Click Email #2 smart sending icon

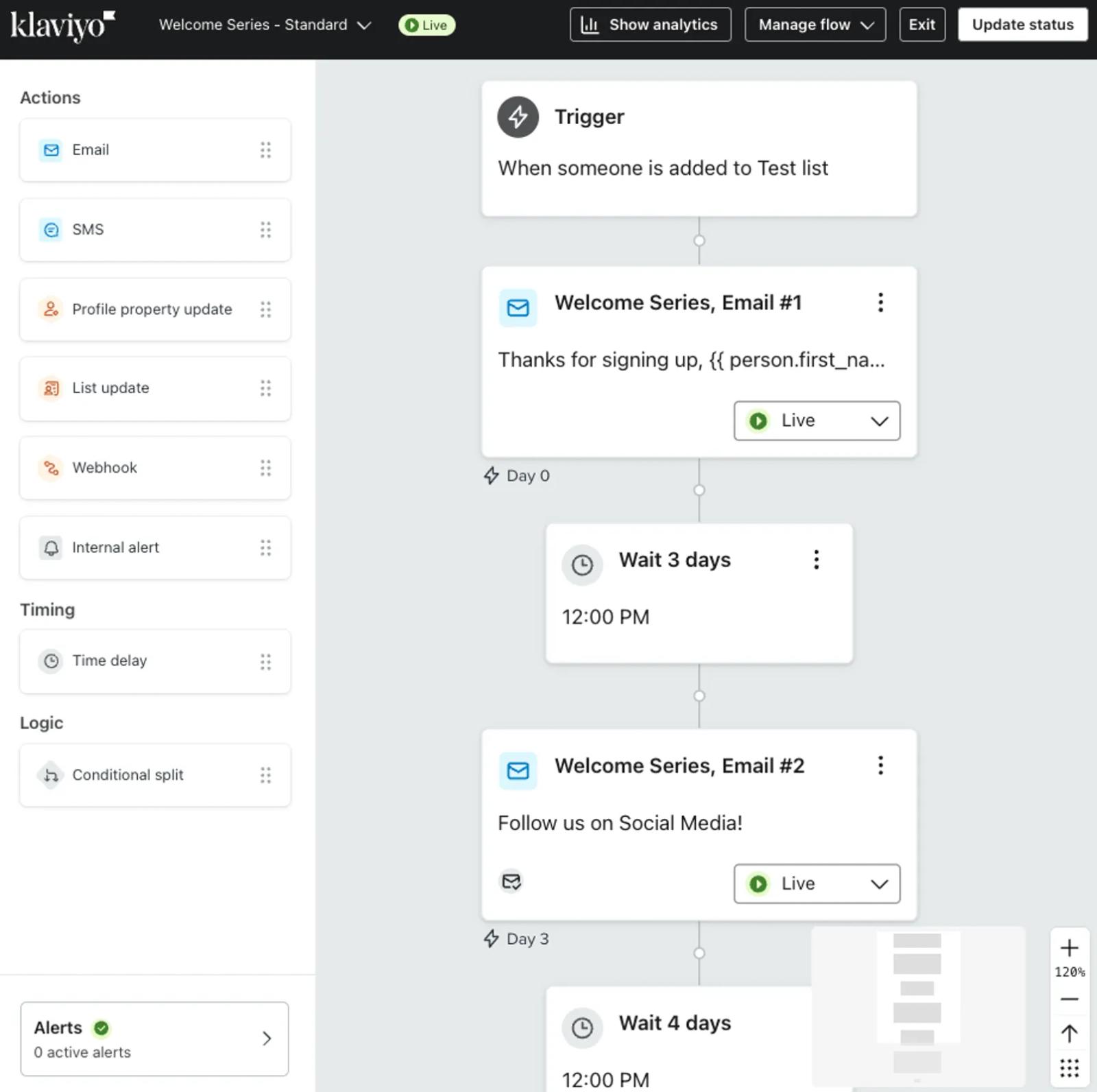point(511,881)
